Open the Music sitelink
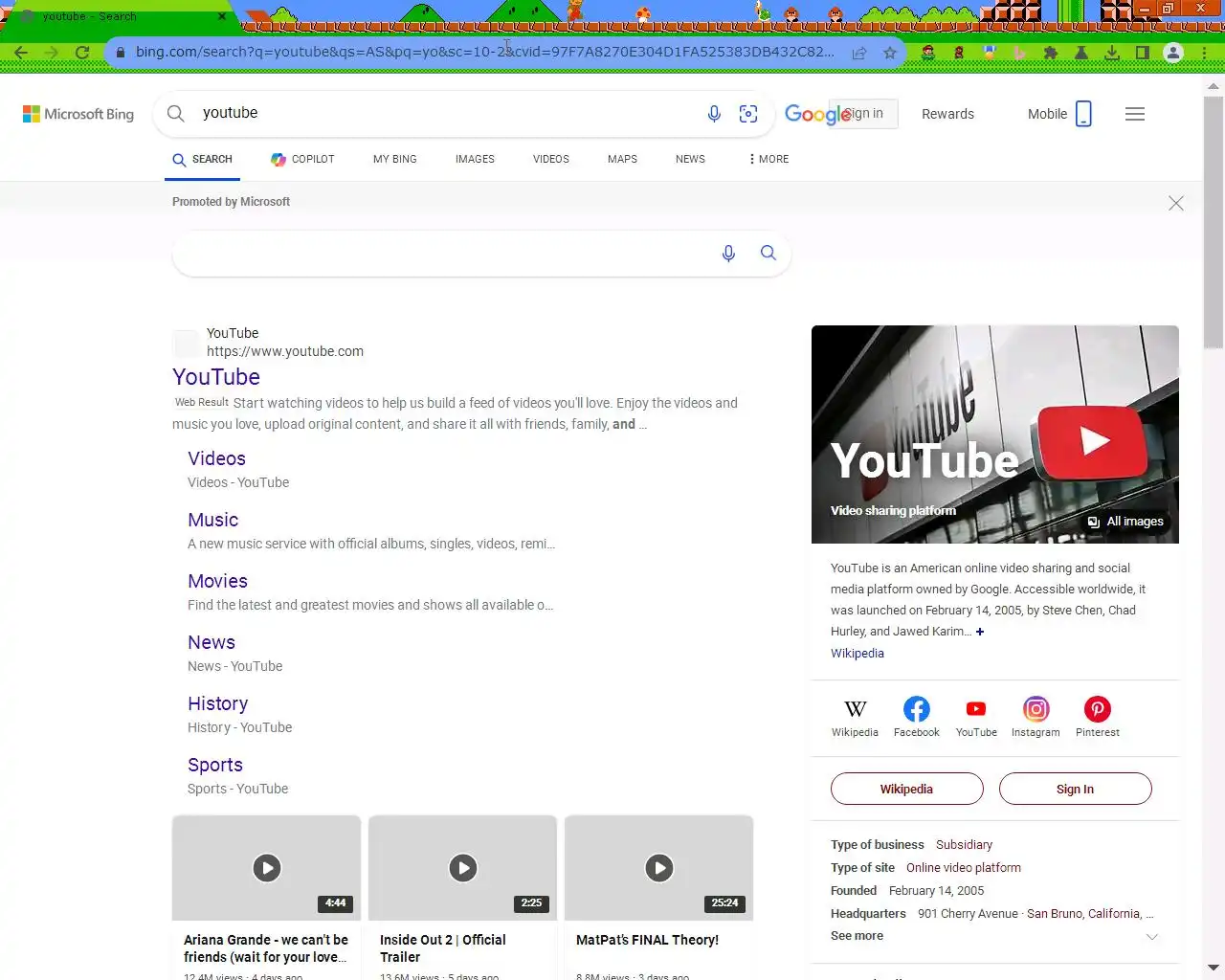Viewport: 1225px width, 980px height. point(212,520)
